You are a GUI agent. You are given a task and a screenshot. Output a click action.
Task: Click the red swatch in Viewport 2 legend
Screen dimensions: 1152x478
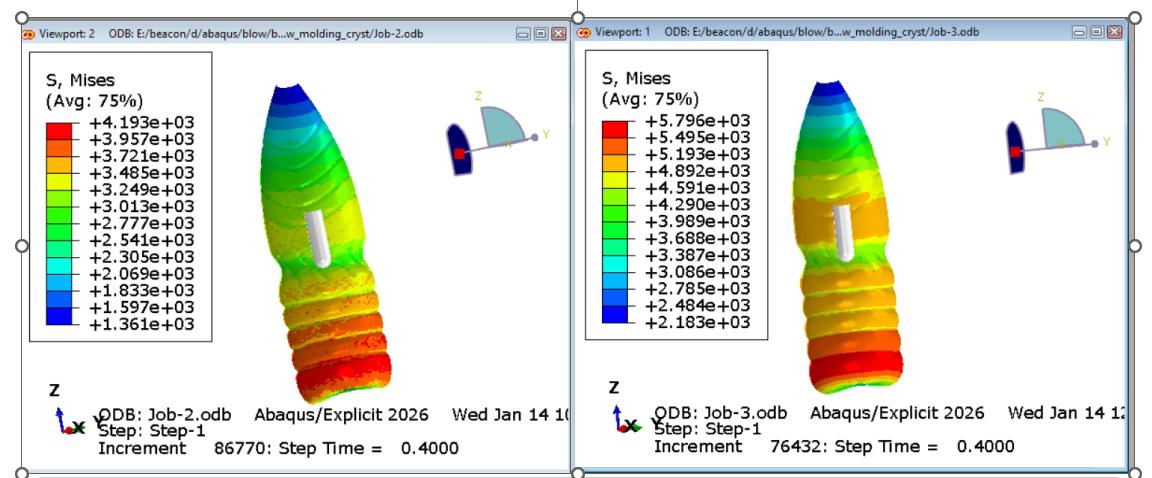59,131
